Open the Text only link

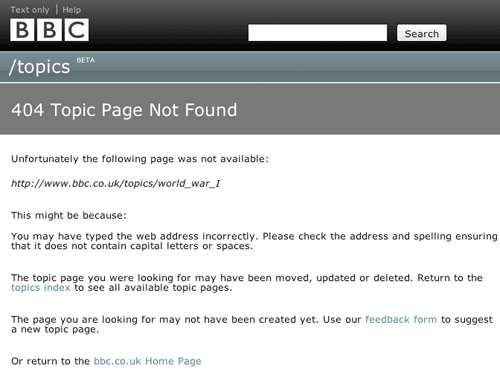pos(30,10)
